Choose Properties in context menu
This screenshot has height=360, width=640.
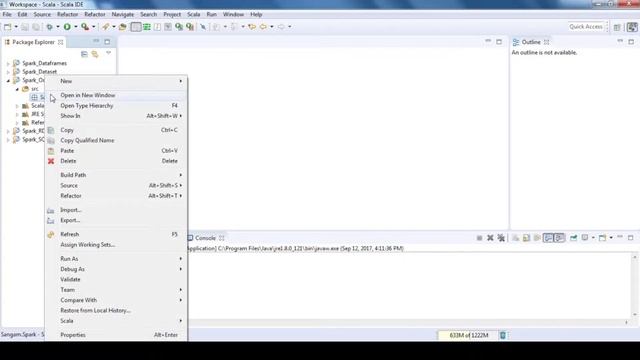coord(116,335)
